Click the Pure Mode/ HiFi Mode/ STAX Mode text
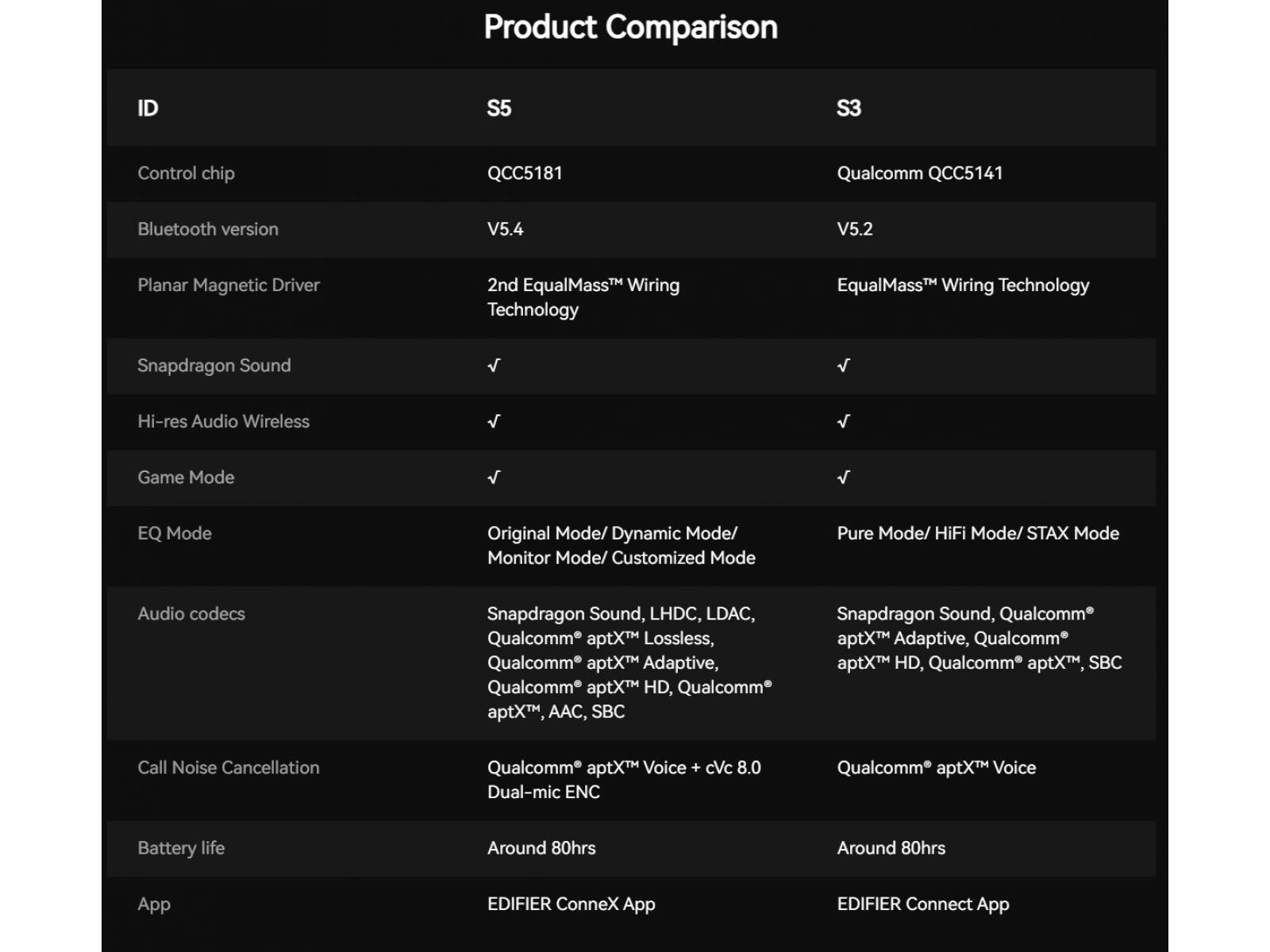 978,533
